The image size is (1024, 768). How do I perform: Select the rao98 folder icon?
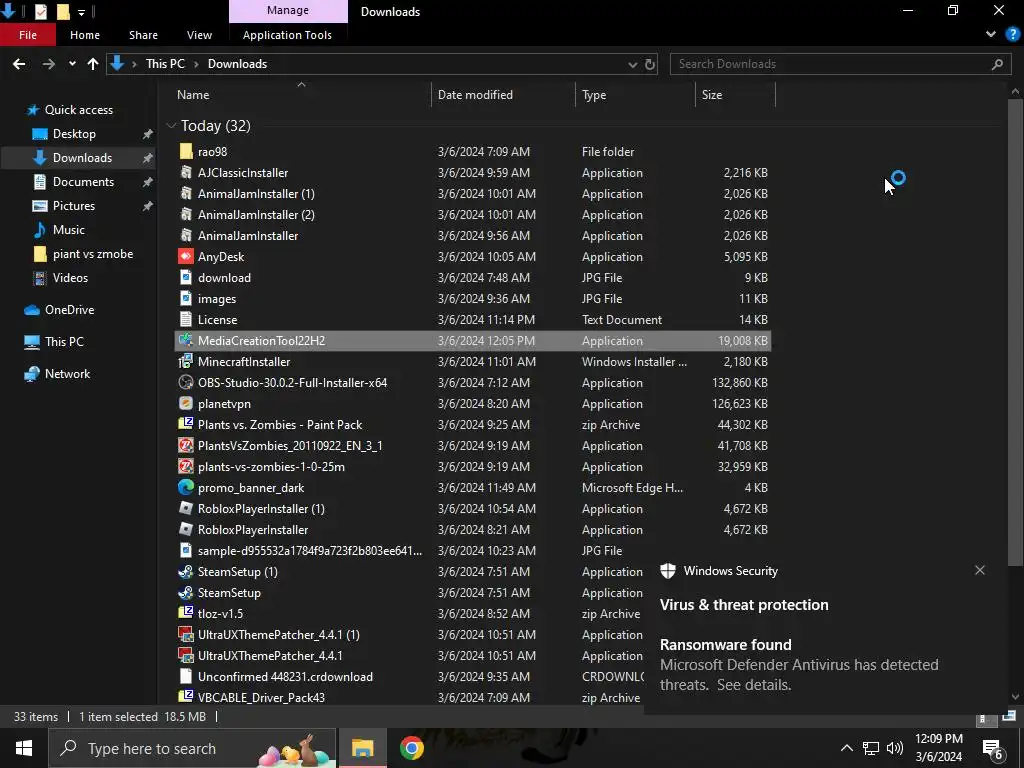pos(186,152)
